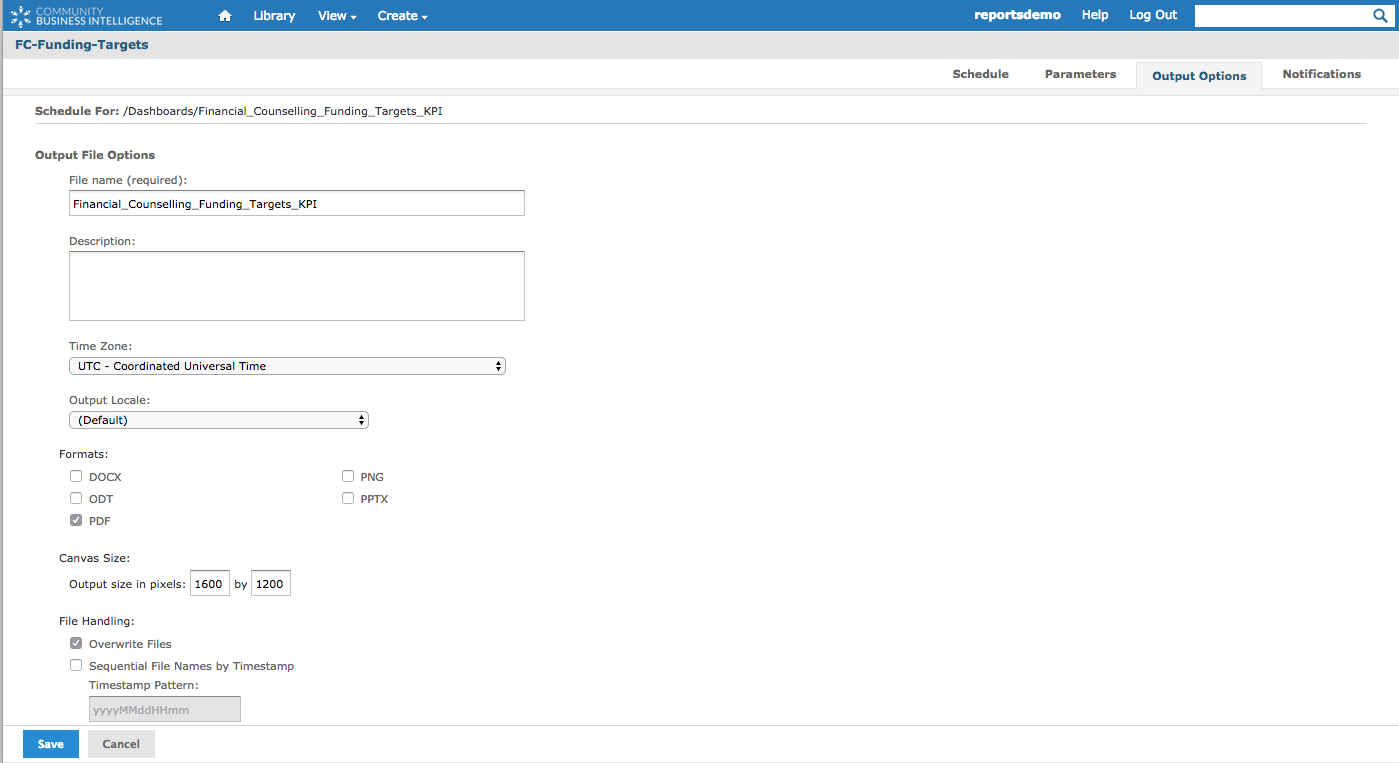Image resolution: width=1399 pixels, height=763 pixels.
Task: Open the Community Business Intelligence logo
Action: 85,15
